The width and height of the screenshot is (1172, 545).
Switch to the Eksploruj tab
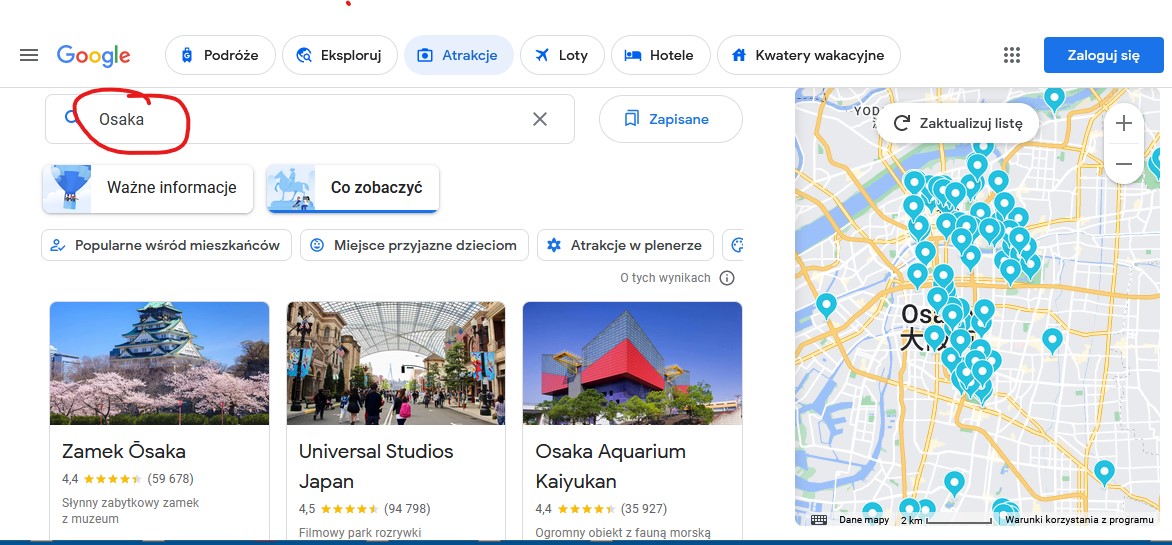pyautogui.click(x=340, y=55)
